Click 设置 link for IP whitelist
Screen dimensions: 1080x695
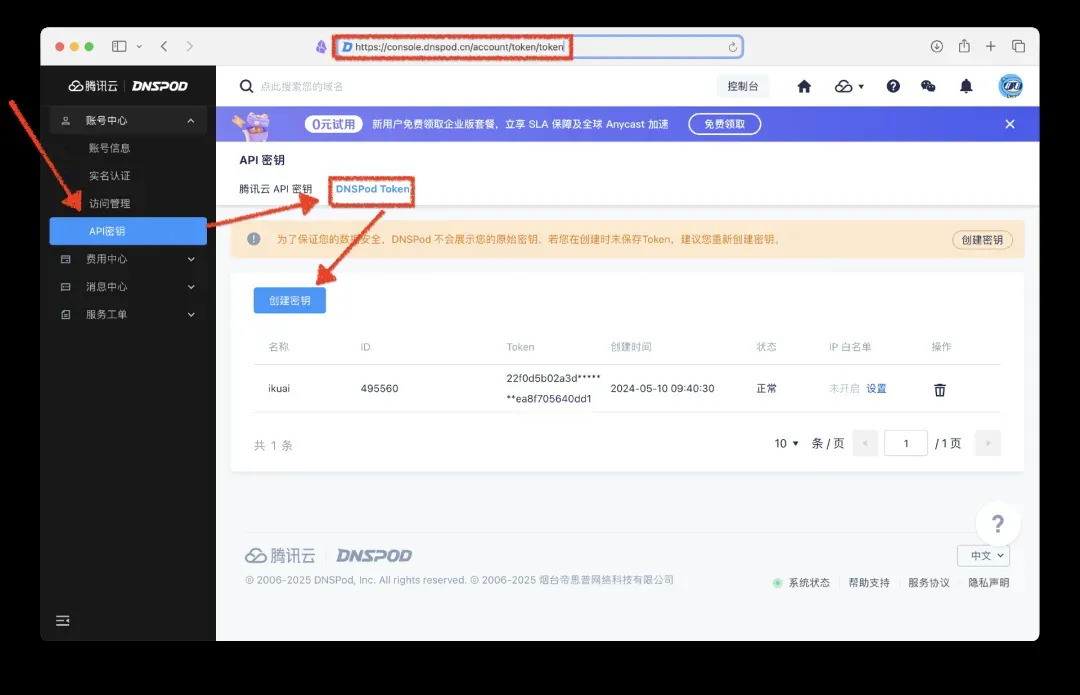(876, 389)
